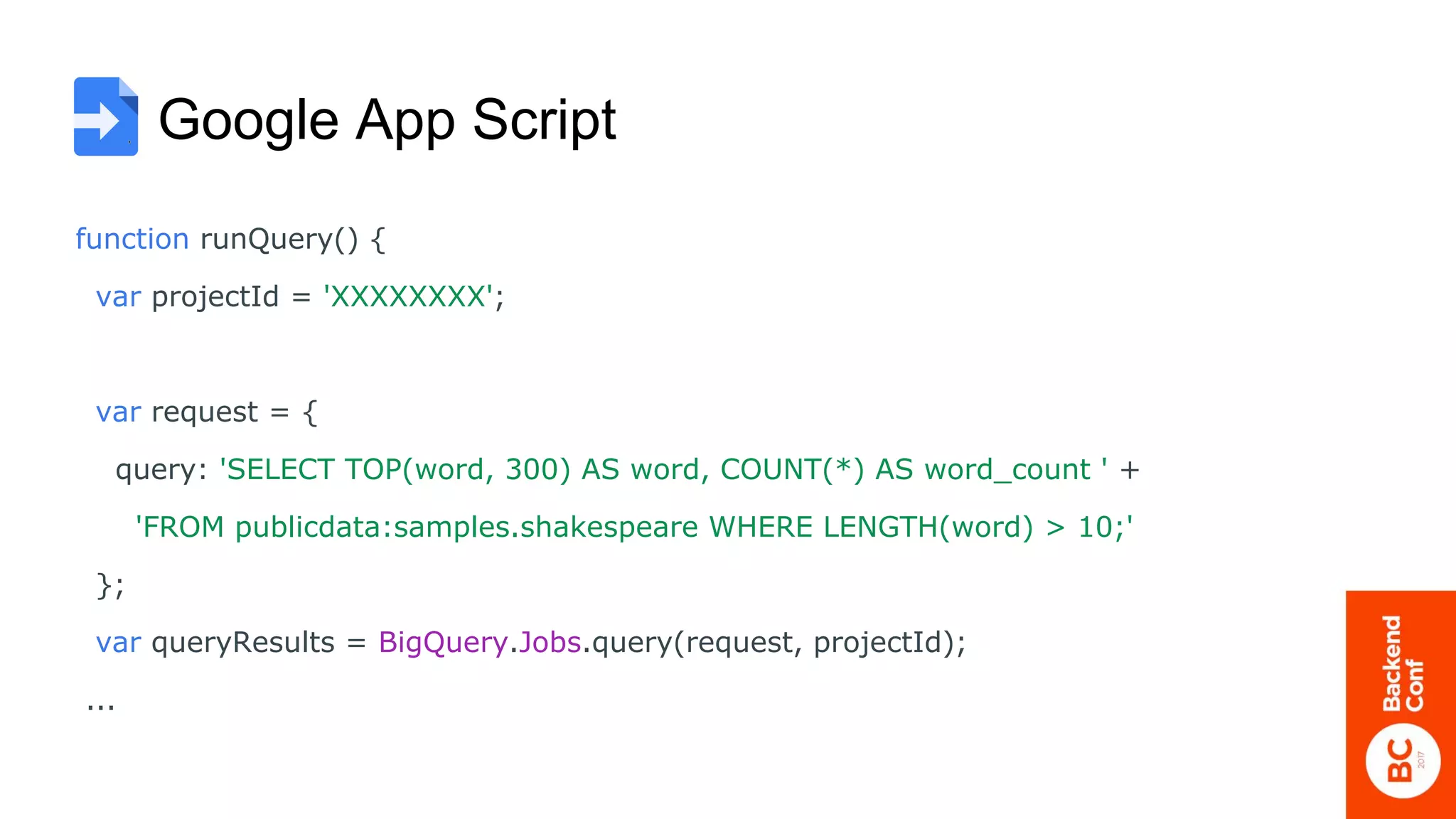Click the 'FROM publicdata:samples.shakespeare' line
Viewport: 1456px width, 819px height.
(633, 528)
